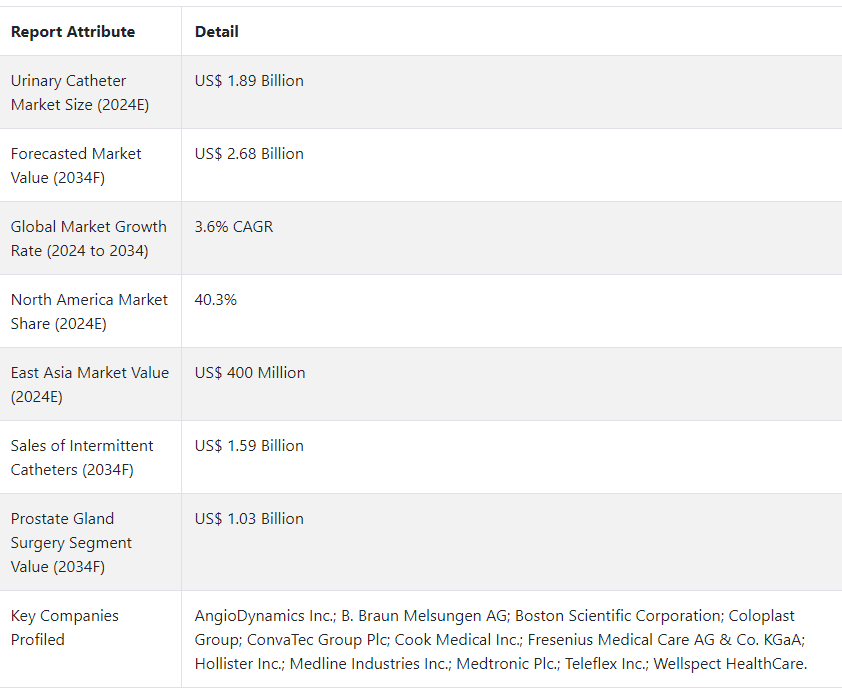The width and height of the screenshot is (842, 688).
Task: Click the US$ 2.68 Billion value
Action: pyautogui.click(x=249, y=154)
